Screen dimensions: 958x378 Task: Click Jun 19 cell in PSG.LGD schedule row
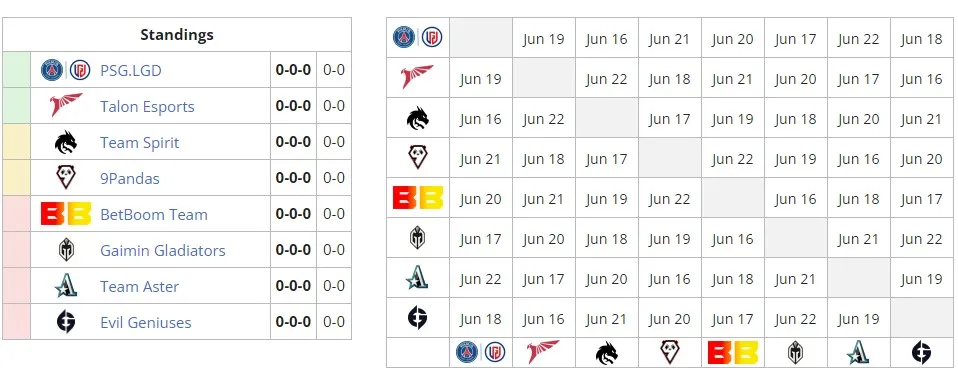pos(544,38)
